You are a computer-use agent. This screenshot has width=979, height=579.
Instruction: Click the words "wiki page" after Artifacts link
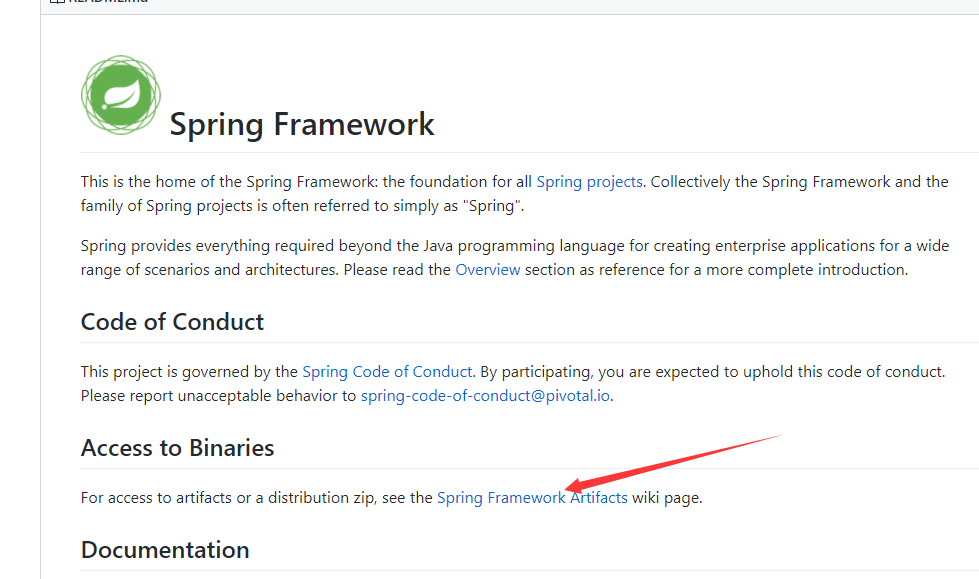coord(667,498)
